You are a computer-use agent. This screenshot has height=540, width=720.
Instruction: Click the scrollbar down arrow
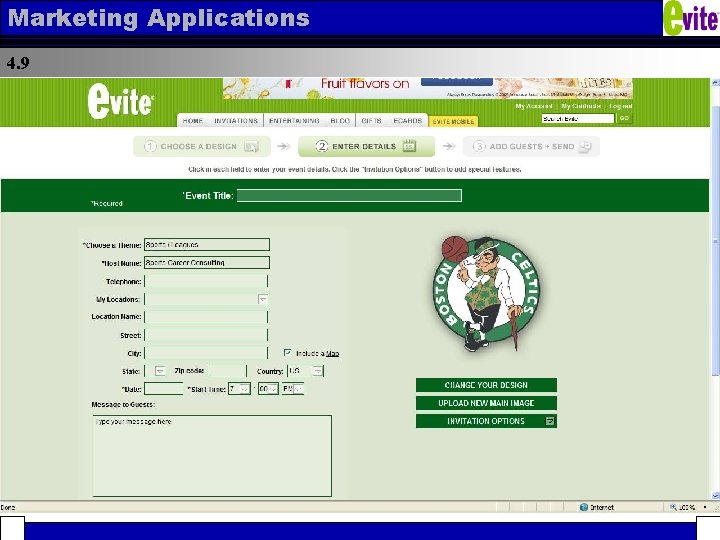715,495
